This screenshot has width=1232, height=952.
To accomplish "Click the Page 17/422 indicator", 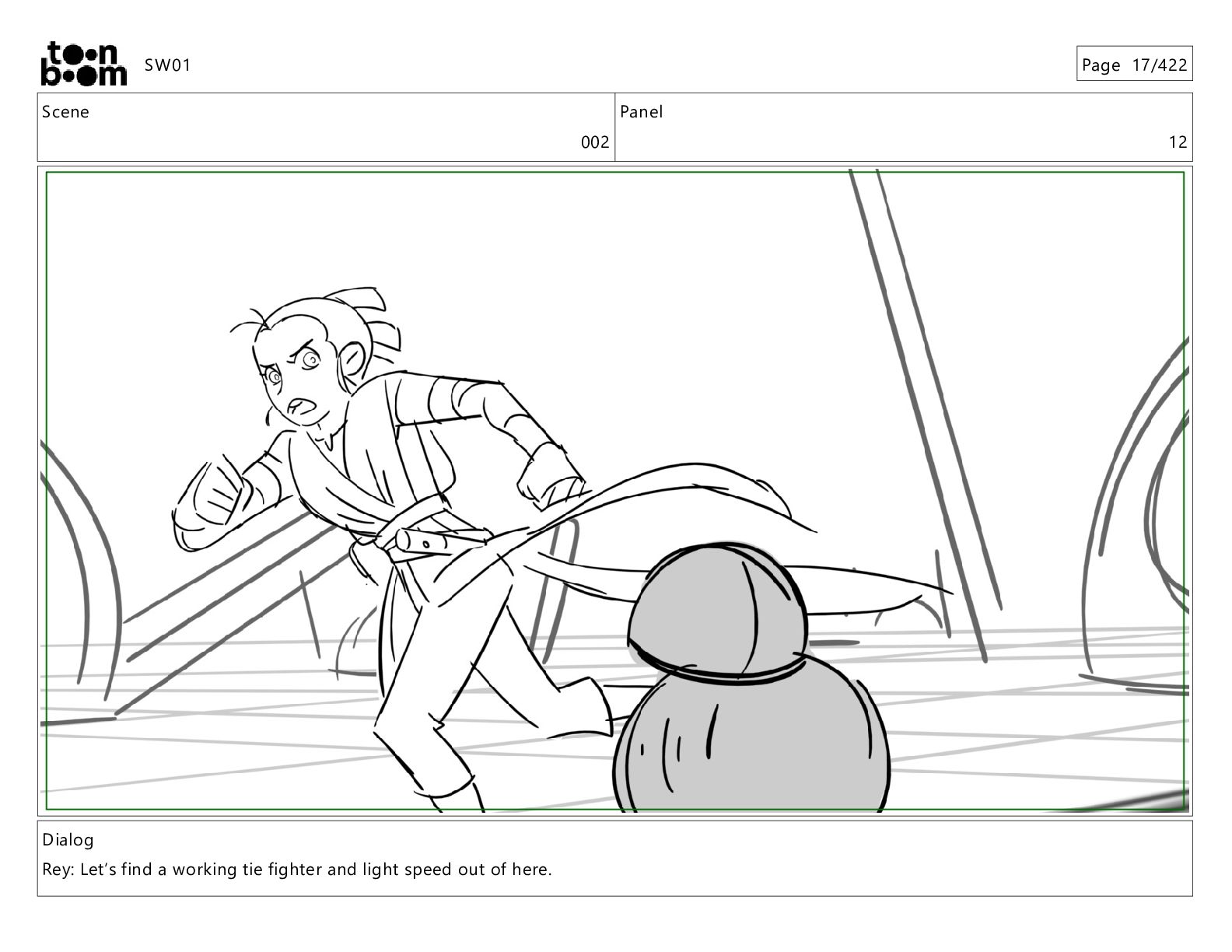I will 1134,65.
